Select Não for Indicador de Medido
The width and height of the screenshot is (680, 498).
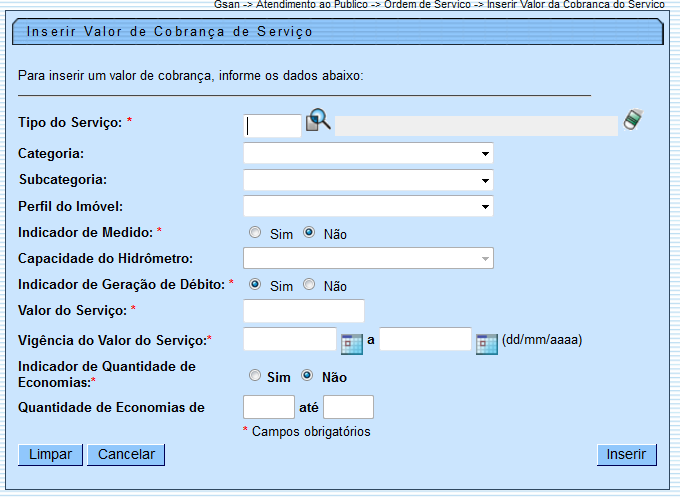point(309,233)
